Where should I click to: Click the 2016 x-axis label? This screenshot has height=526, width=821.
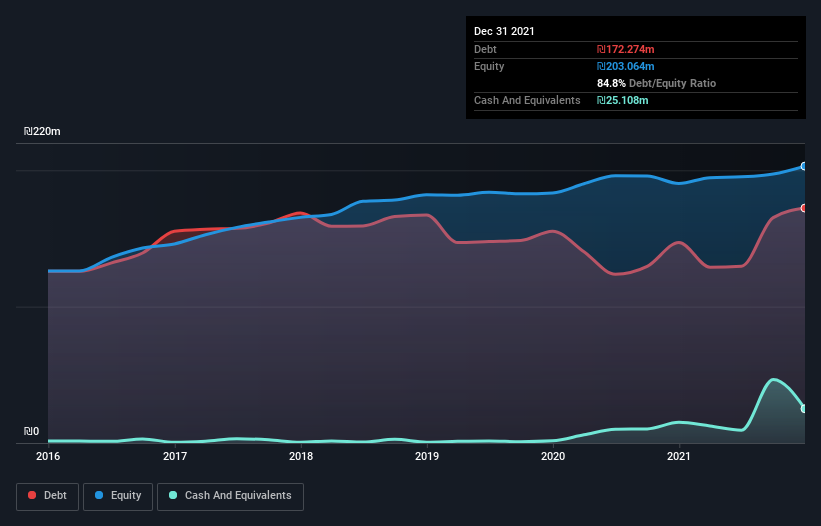coord(48,456)
